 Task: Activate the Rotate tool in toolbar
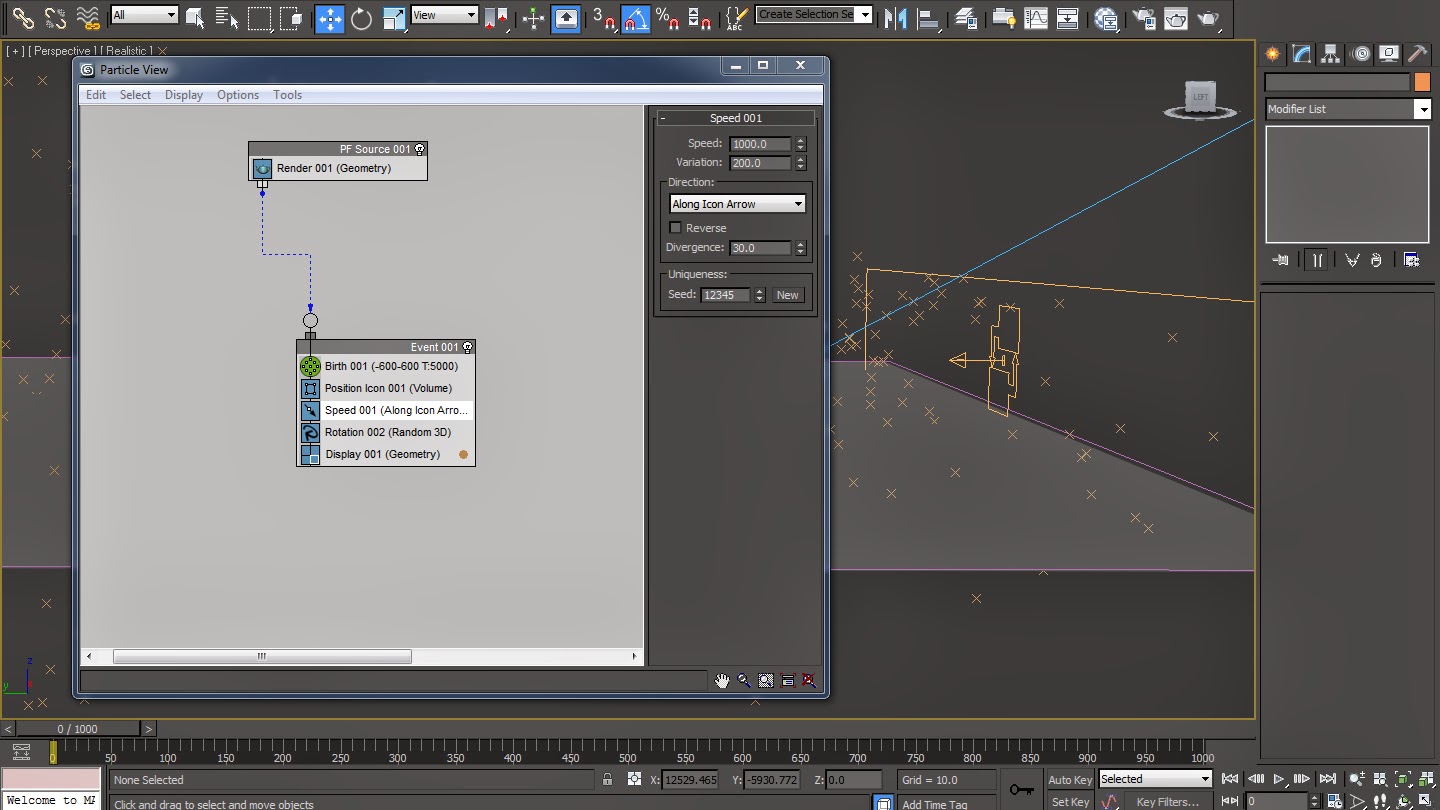pyautogui.click(x=361, y=18)
